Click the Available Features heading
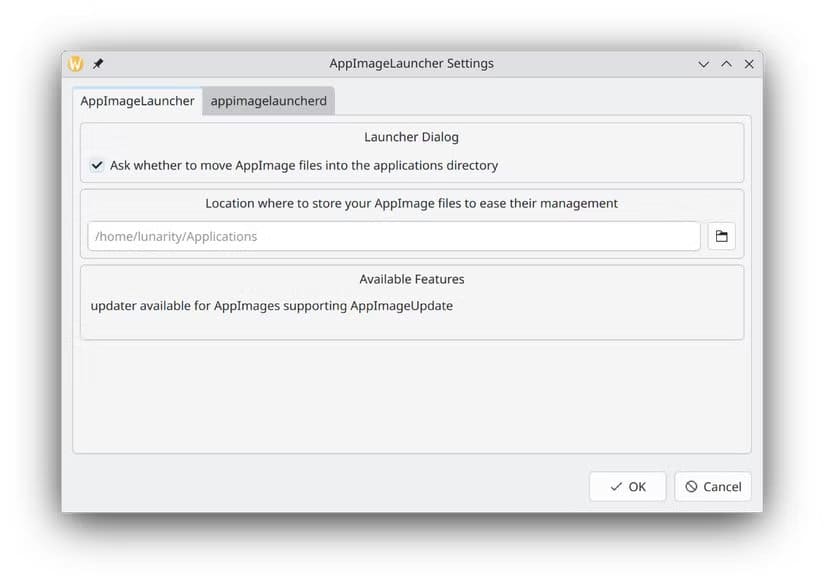Screen dimensions: 825x586 click(x=412, y=279)
